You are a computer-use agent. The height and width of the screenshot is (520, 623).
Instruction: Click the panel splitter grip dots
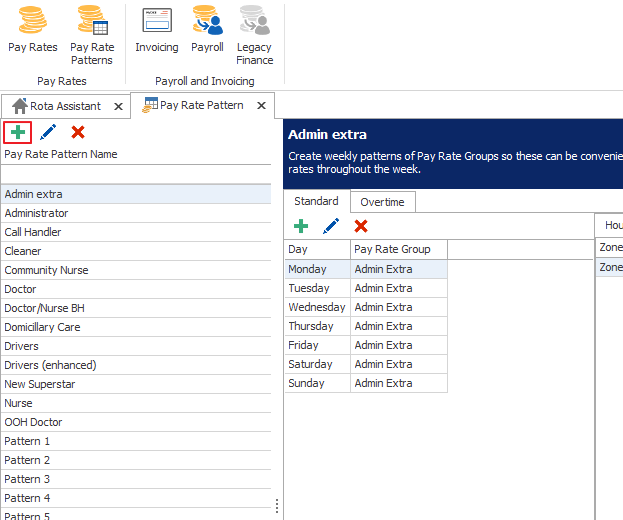coord(277,506)
